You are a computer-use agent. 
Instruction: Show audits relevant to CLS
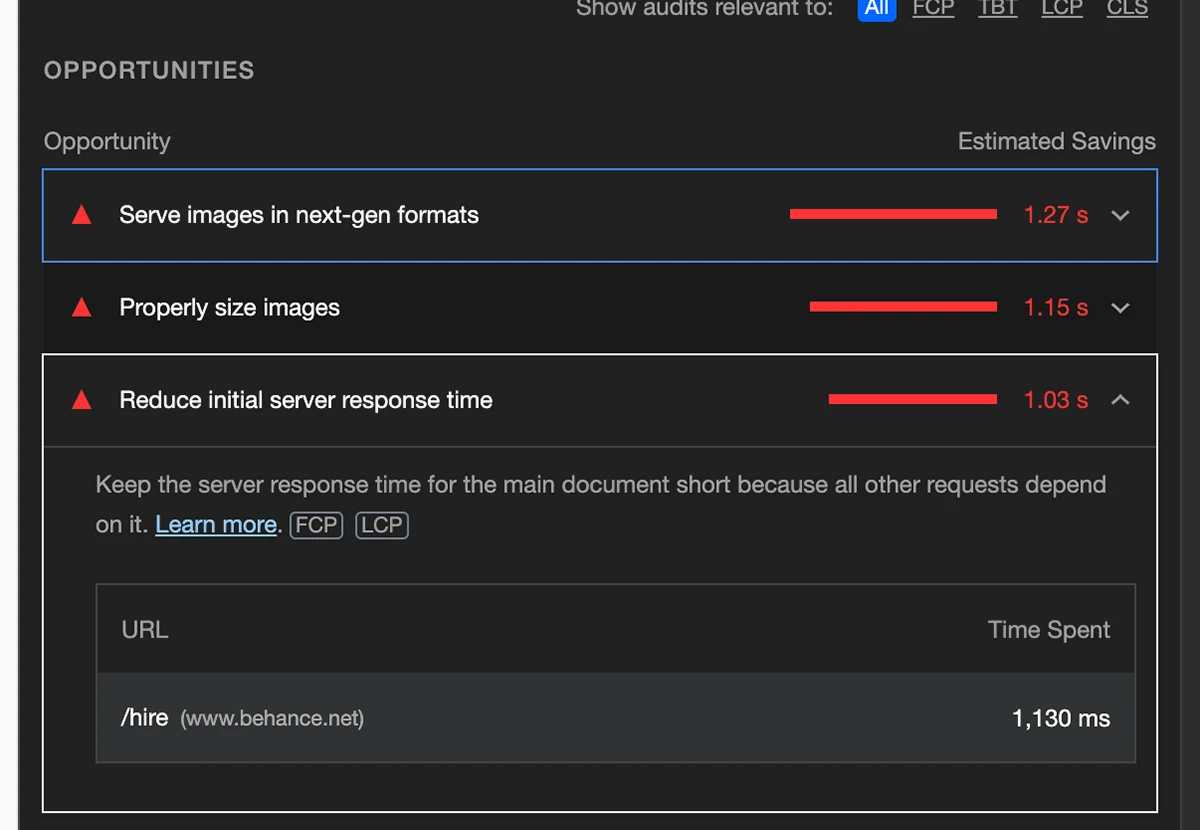pyautogui.click(x=1127, y=9)
